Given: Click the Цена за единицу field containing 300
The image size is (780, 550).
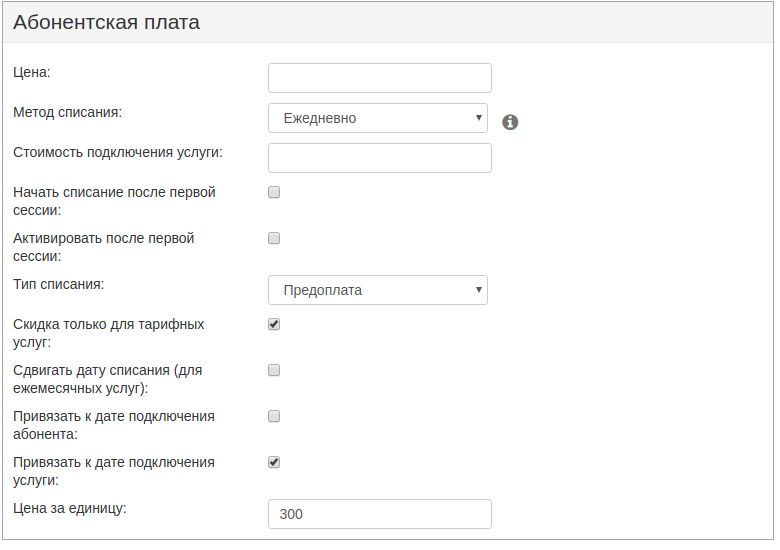Looking at the screenshot, I should tap(380, 514).
